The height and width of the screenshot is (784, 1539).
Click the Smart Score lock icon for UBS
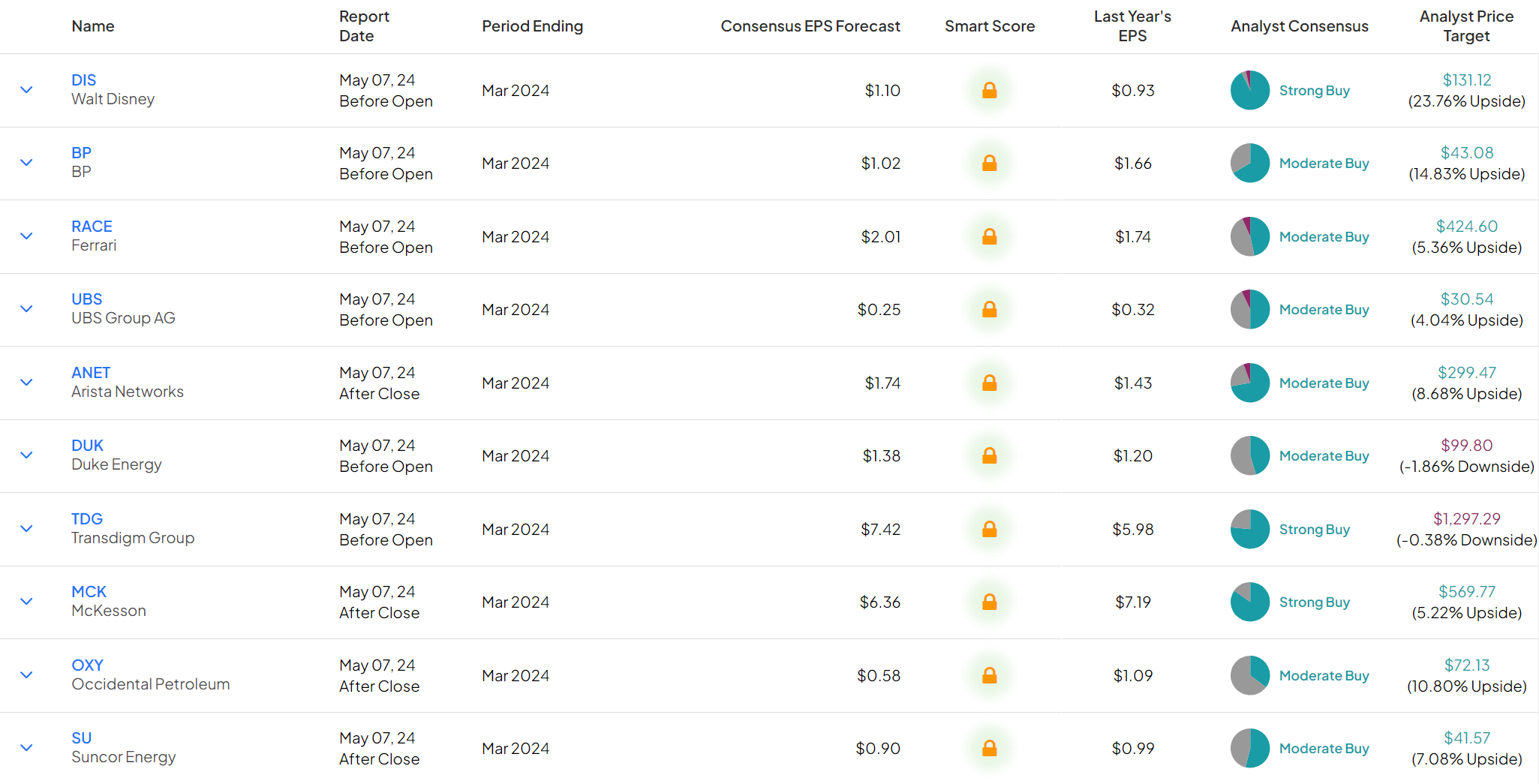point(990,310)
